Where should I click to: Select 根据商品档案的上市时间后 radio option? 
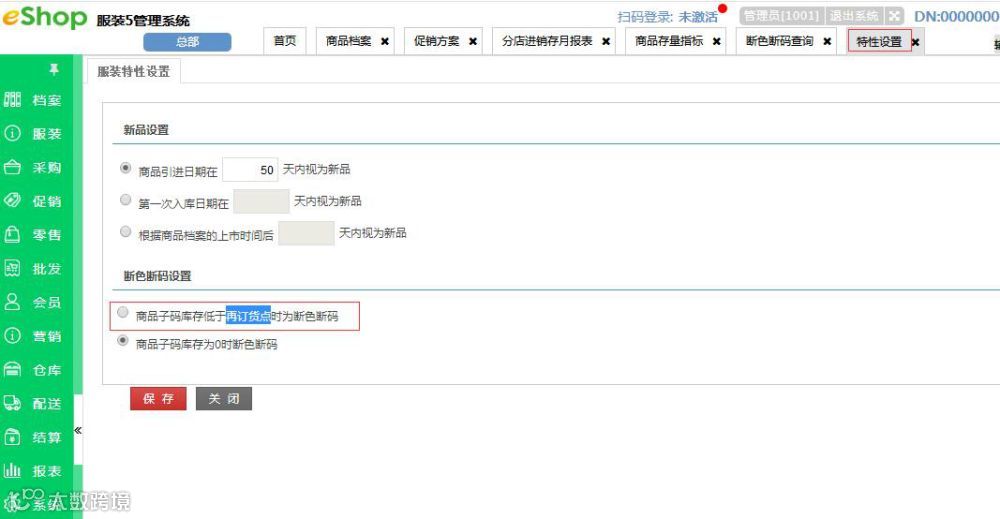126,232
